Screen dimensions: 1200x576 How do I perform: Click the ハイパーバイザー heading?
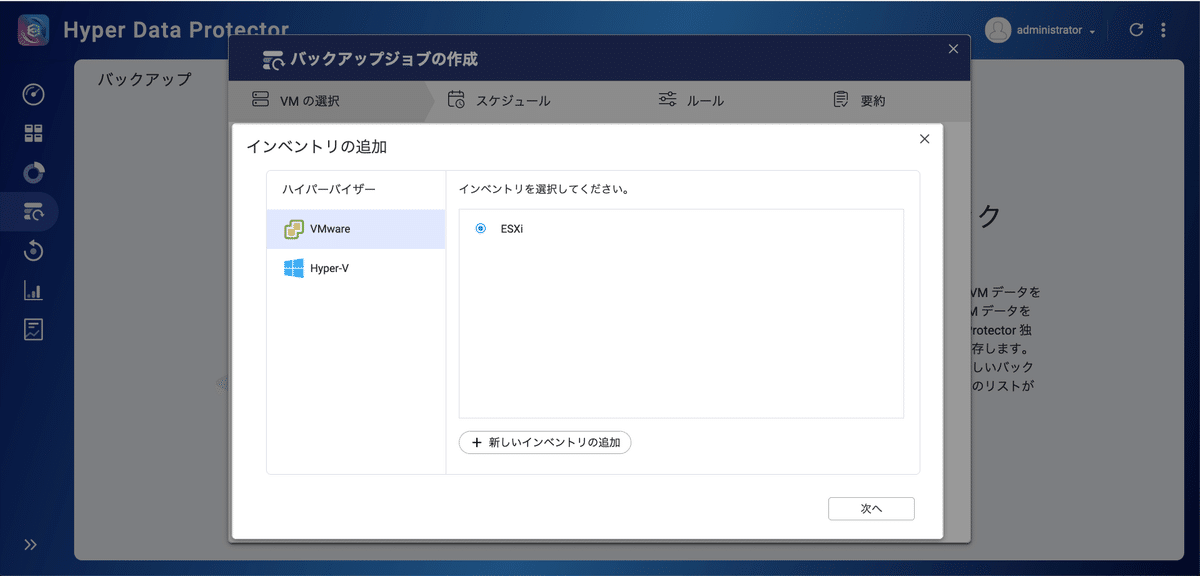(x=329, y=189)
